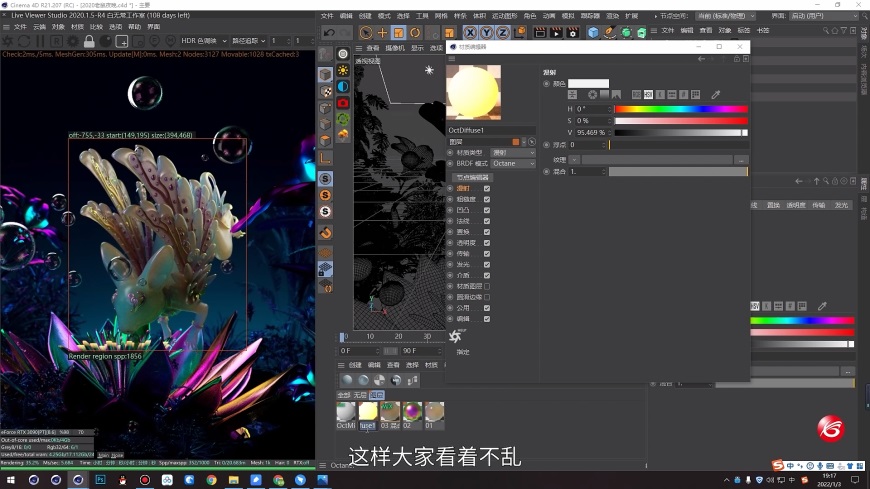The image size is (870, 489).
Task: Open the 材质 menu in Live Viewer
Action: click(77, 27)
